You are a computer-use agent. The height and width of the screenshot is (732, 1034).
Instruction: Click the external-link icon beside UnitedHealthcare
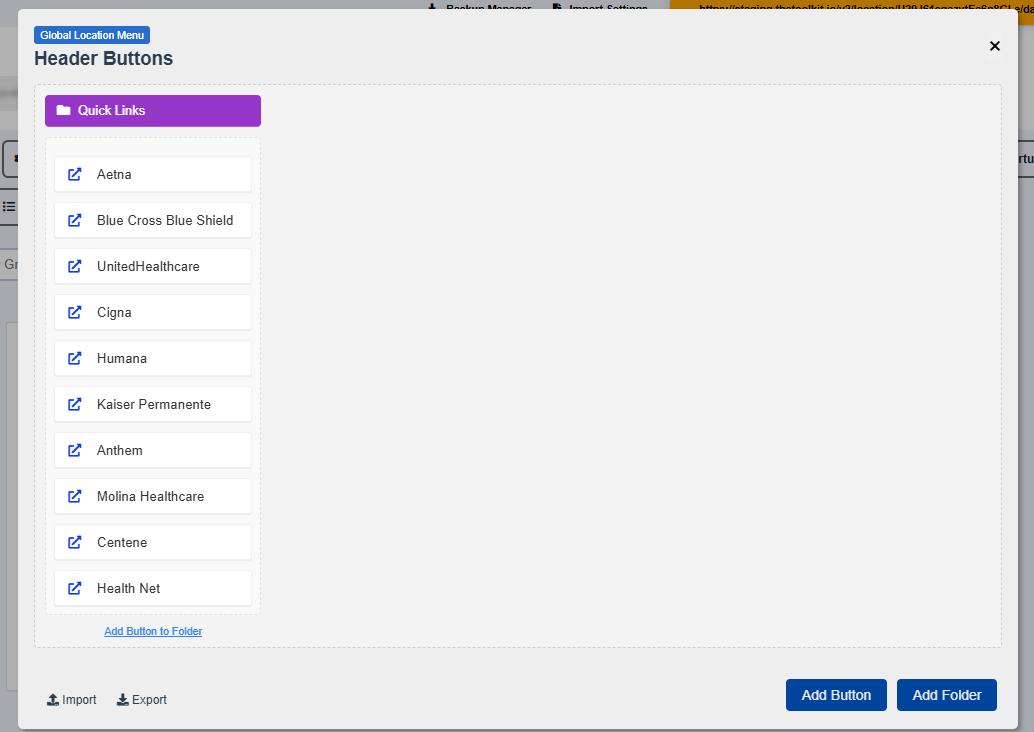75,266
